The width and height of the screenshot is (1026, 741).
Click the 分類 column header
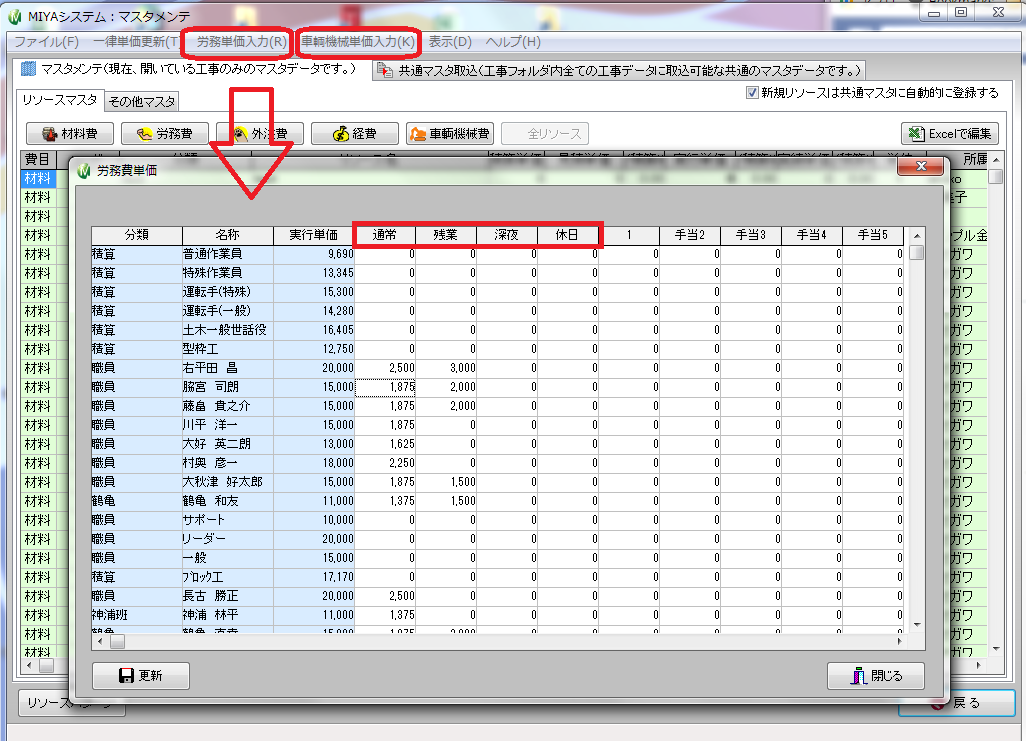tap(137, 235)
